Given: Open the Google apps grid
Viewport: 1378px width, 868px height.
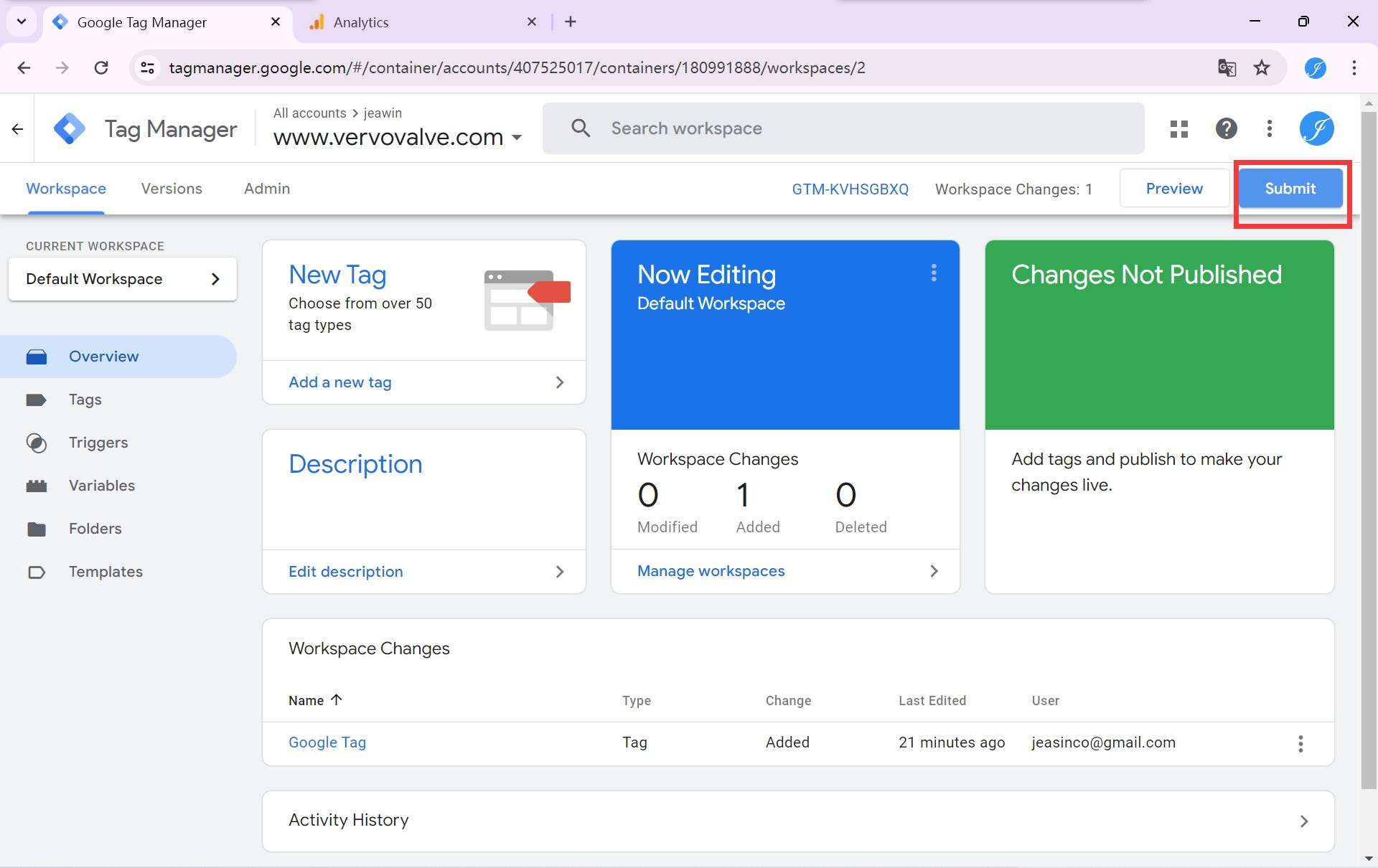Looking at the screenshot, I should tap(1178, 129).
